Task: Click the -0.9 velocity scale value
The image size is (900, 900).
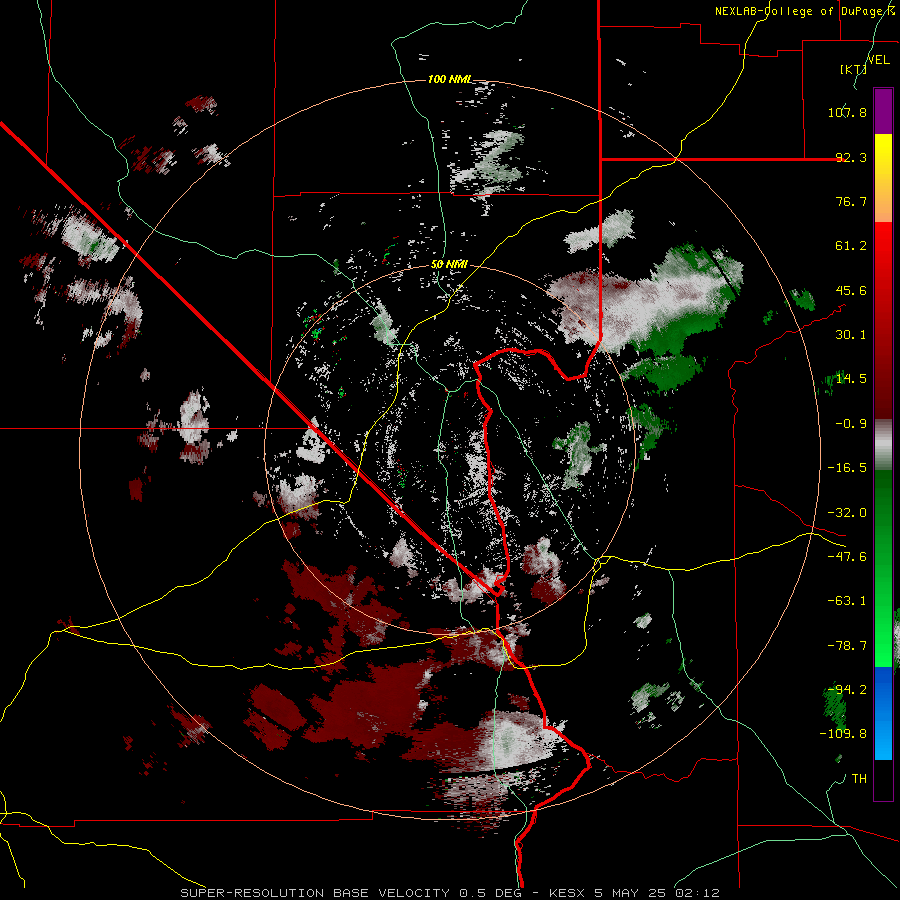Action: (x=851, y=424)
